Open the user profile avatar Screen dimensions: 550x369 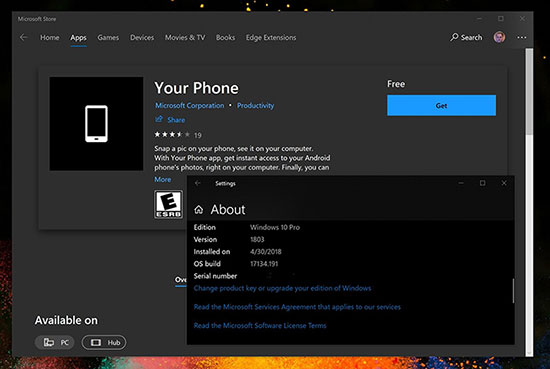pos(499,37)
